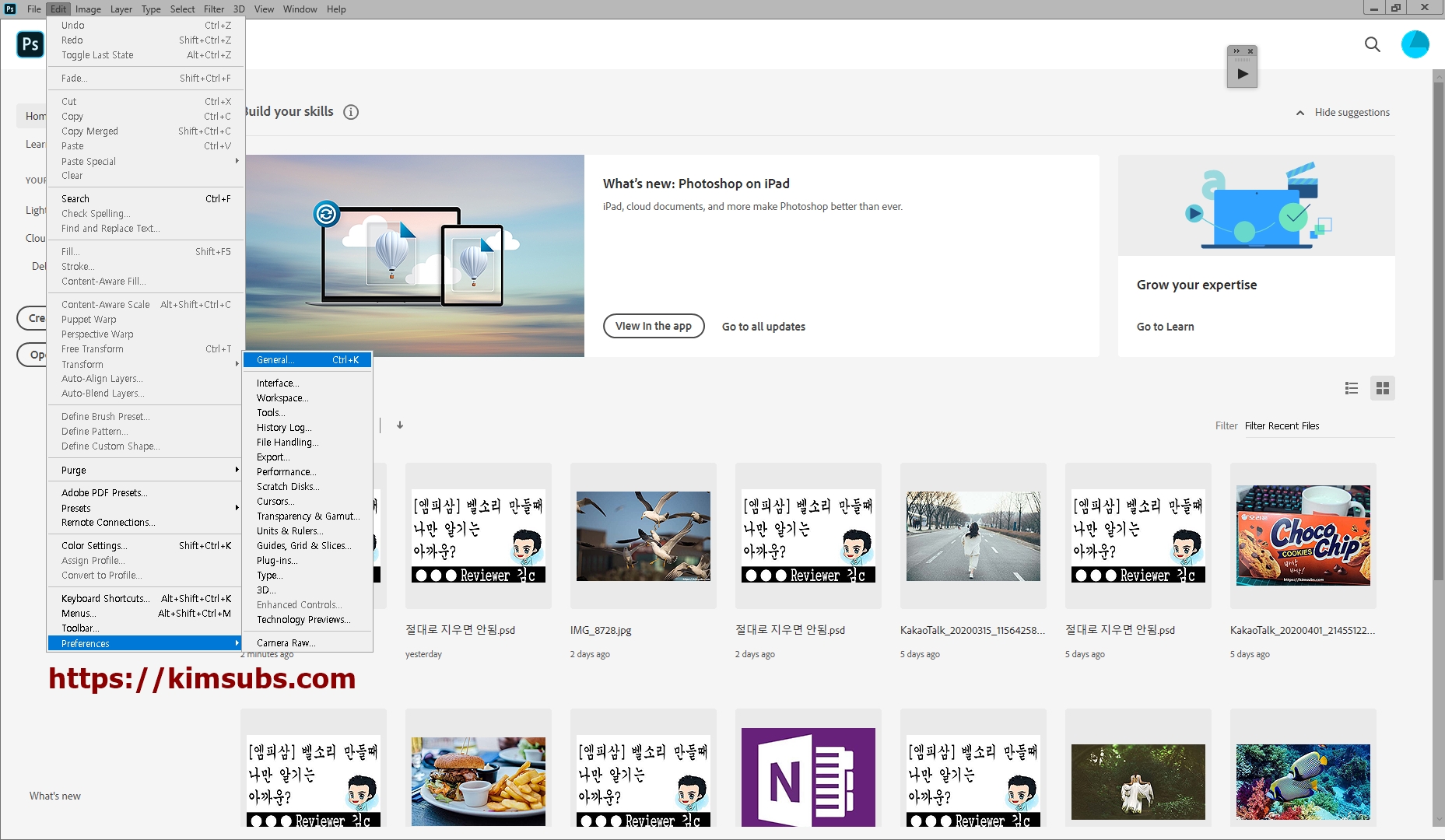
Task: Open search with the magnifier icon
Action: [1373, 44]
